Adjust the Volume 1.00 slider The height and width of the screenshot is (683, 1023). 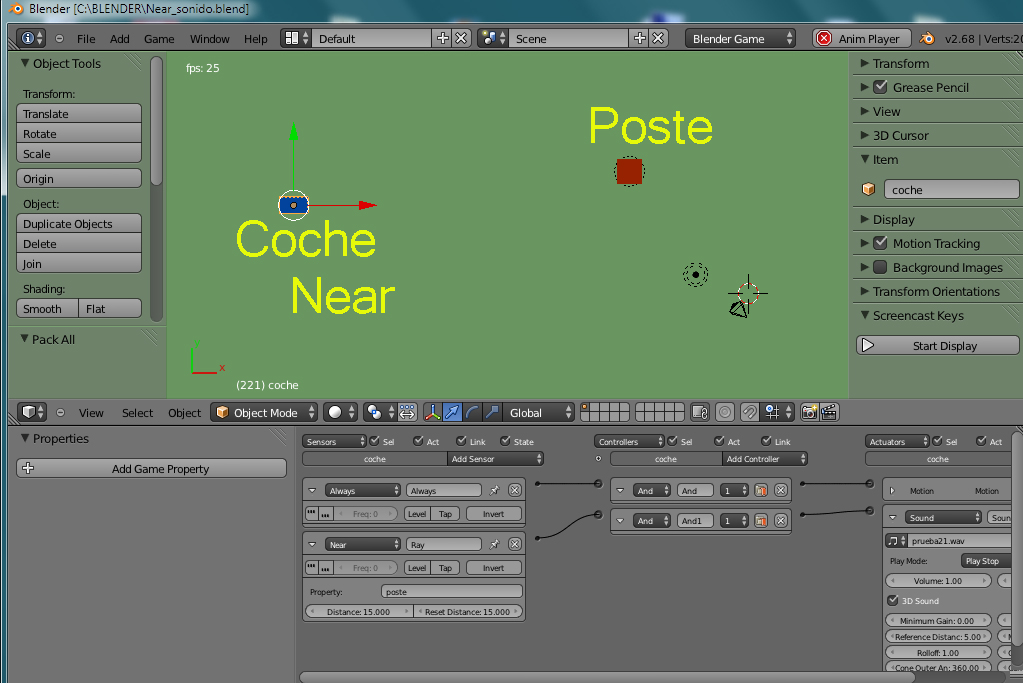coord(938,581)
